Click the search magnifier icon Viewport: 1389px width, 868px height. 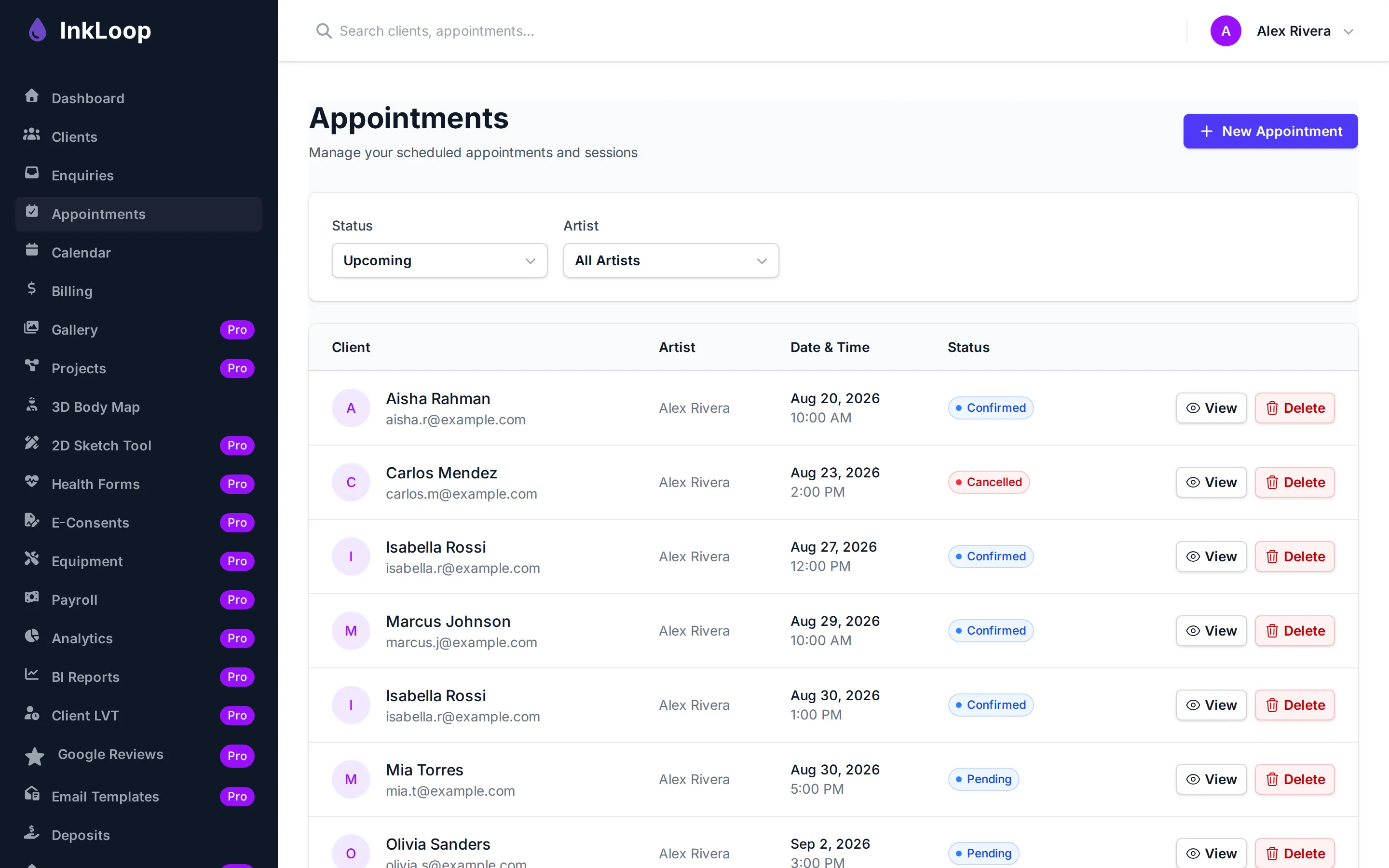[324, 31]
